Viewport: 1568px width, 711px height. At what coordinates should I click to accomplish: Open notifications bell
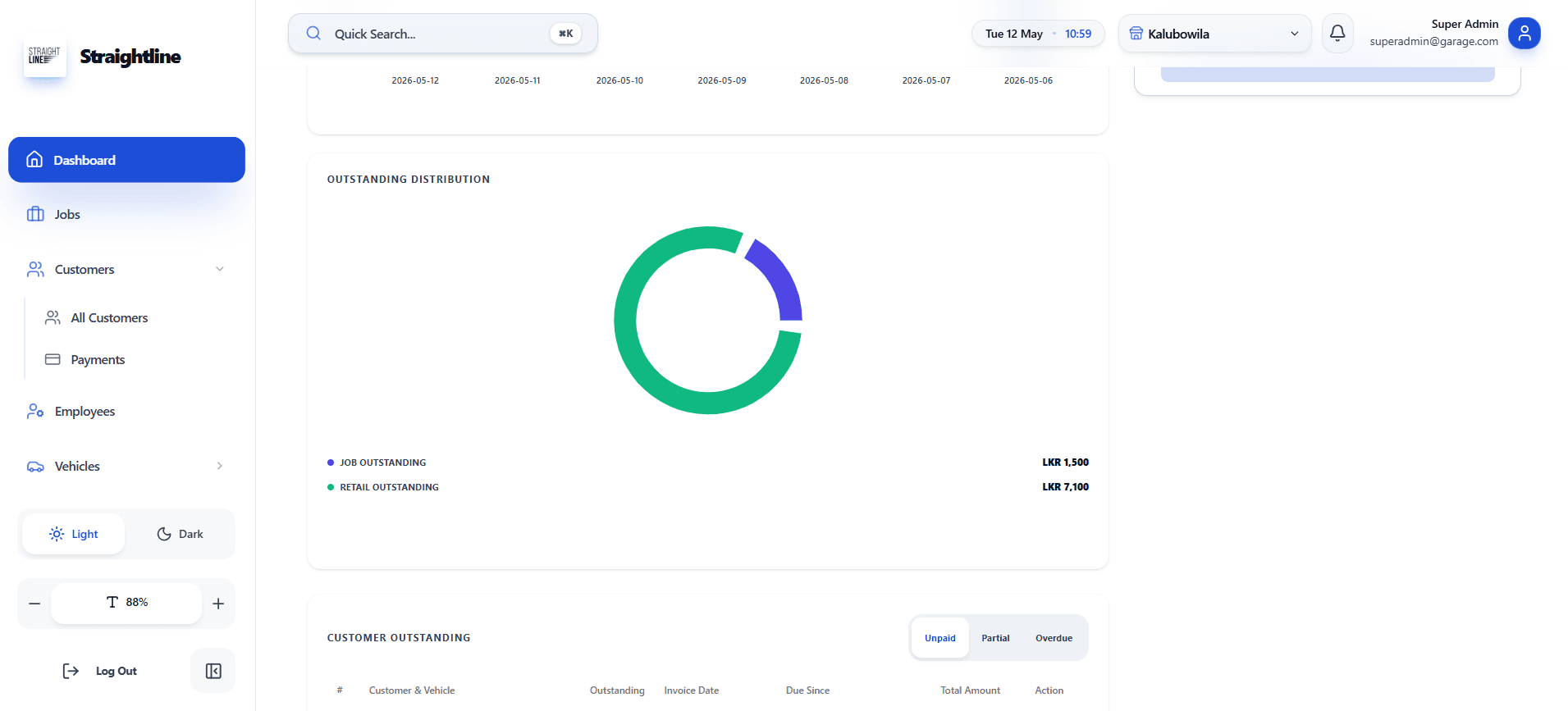point(1337,34)
